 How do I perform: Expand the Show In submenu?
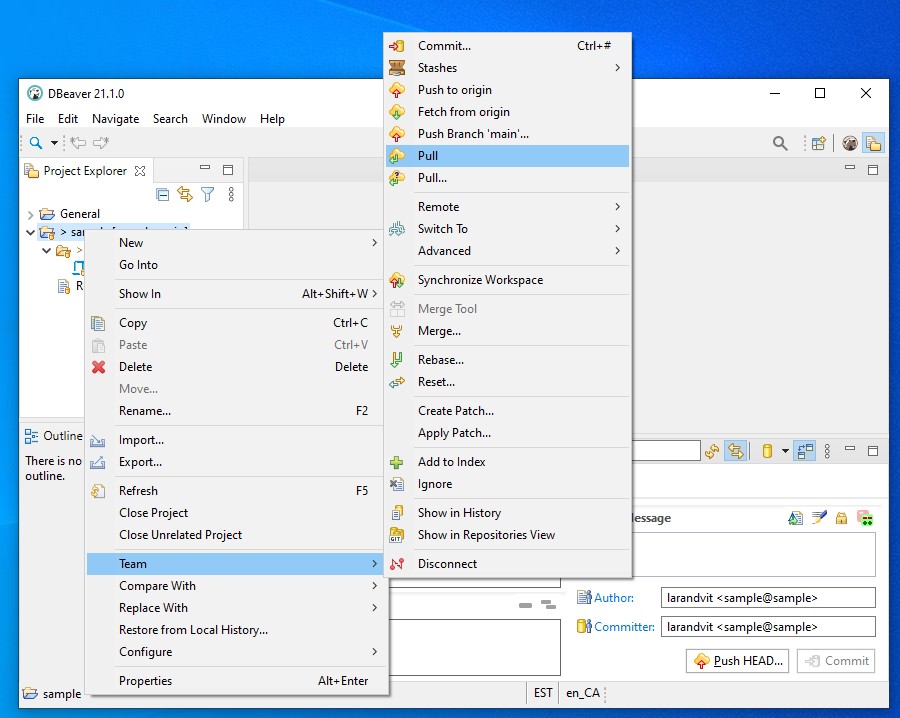(236, 294)
